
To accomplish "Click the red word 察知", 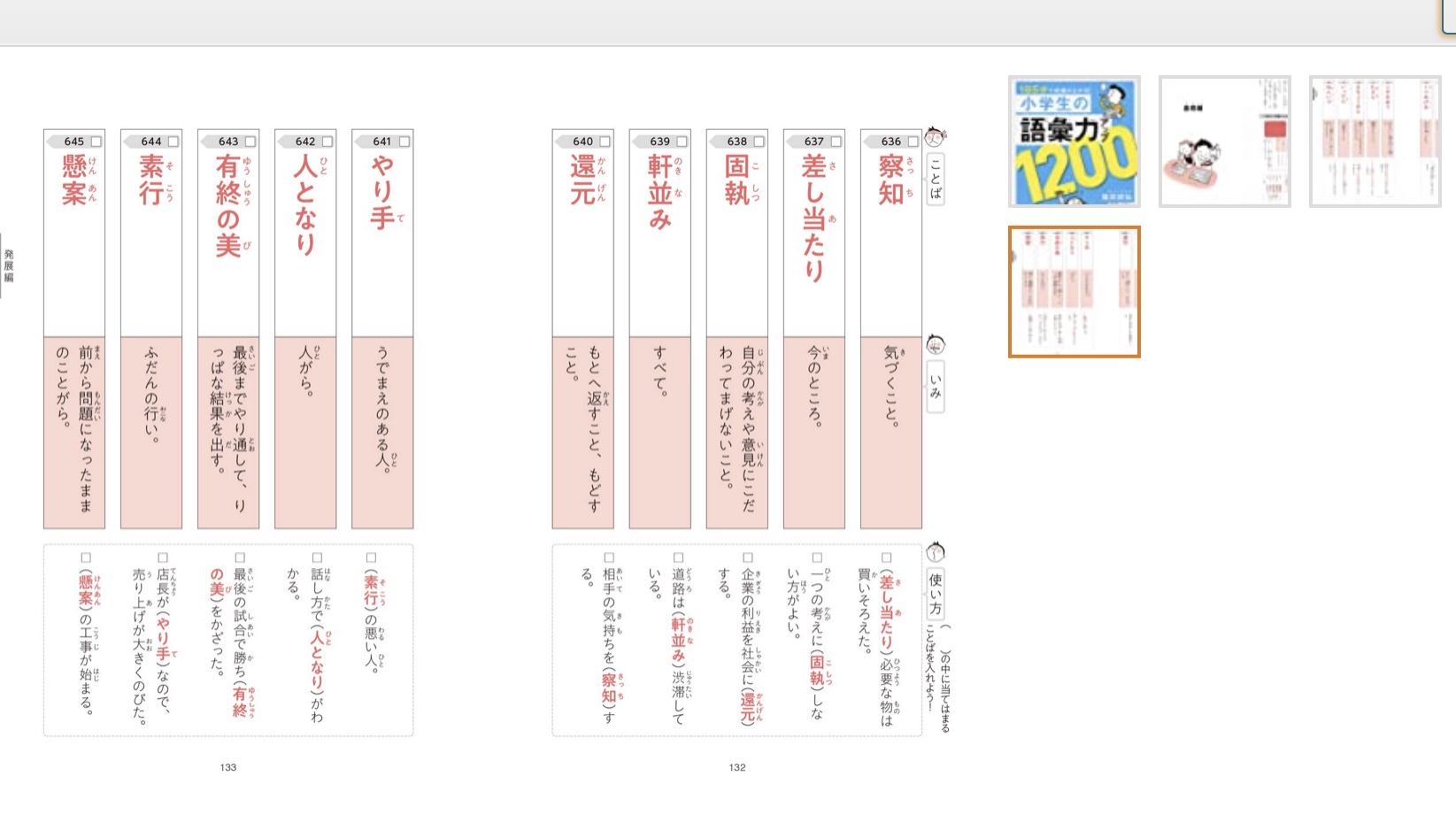I will (x=890, y=180).
